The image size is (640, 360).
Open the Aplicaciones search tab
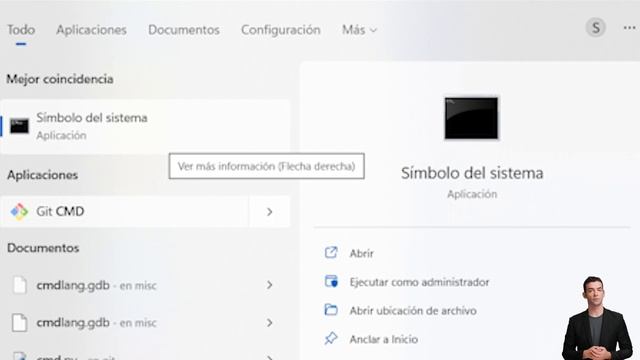91,30
